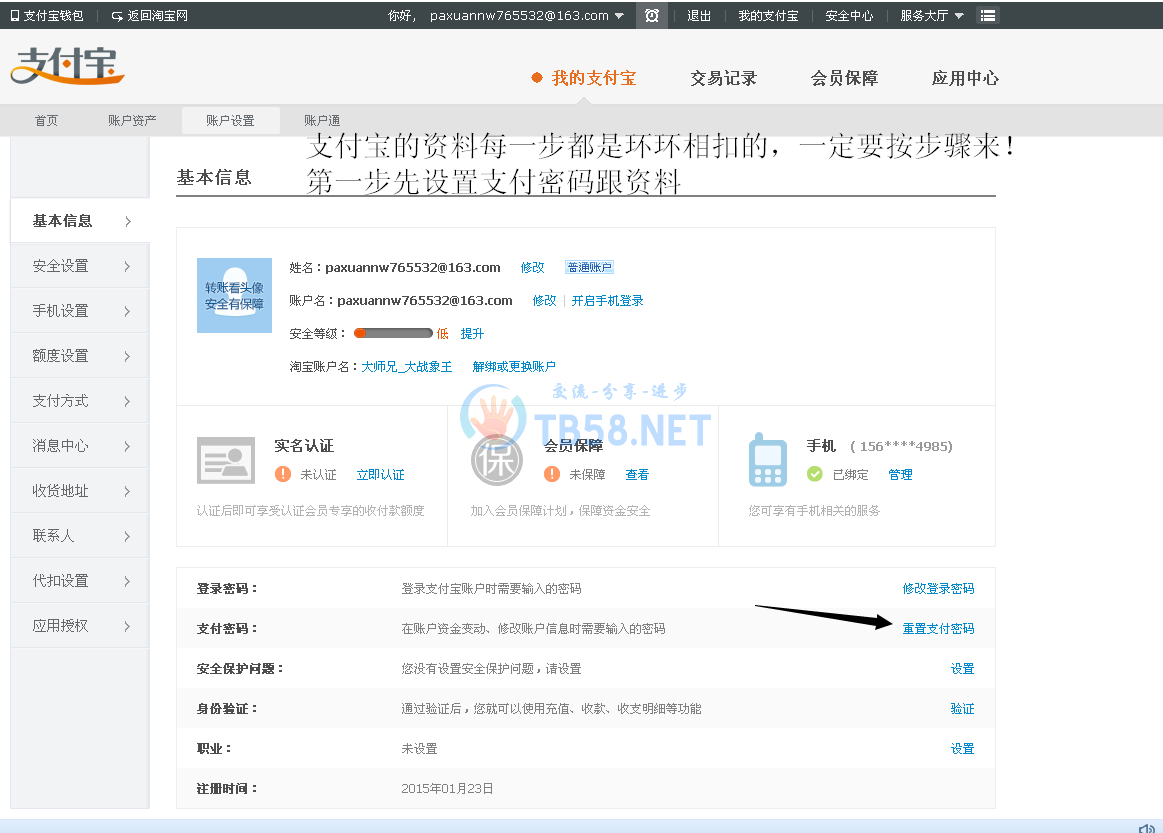Click 修改登录密码 link

coord(938,588)
